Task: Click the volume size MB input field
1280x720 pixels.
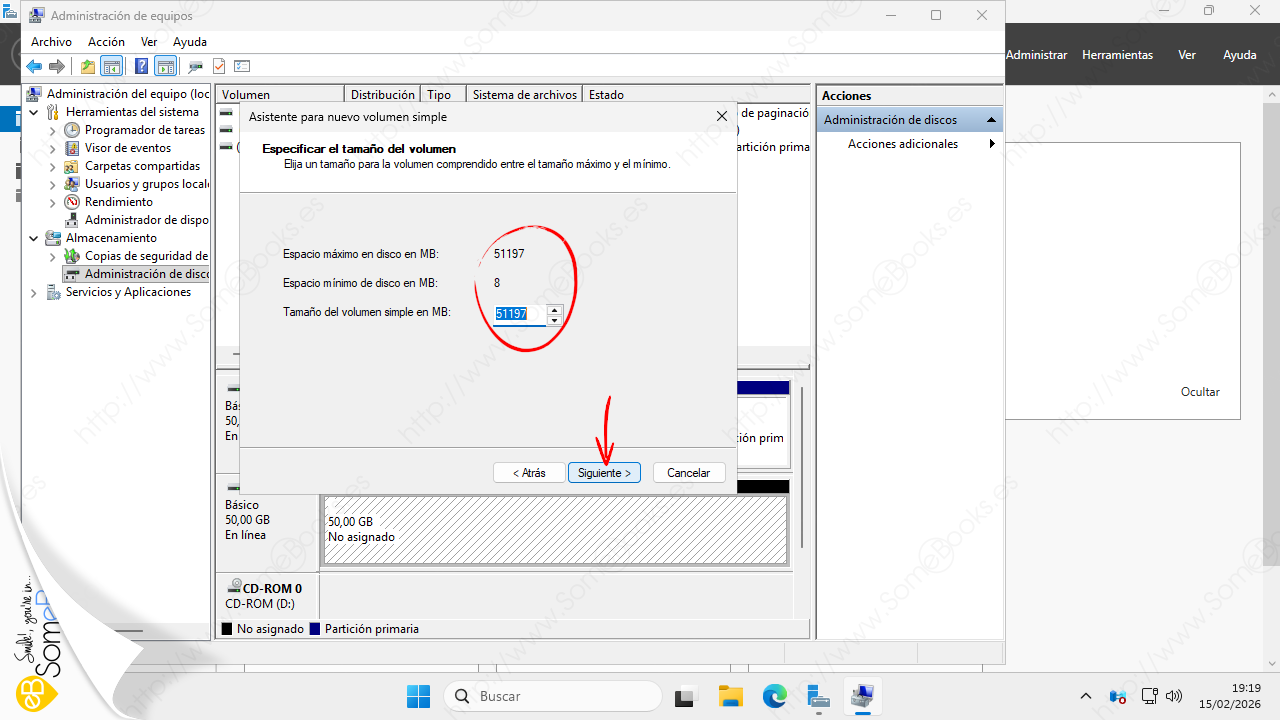Action: point(518,314)
